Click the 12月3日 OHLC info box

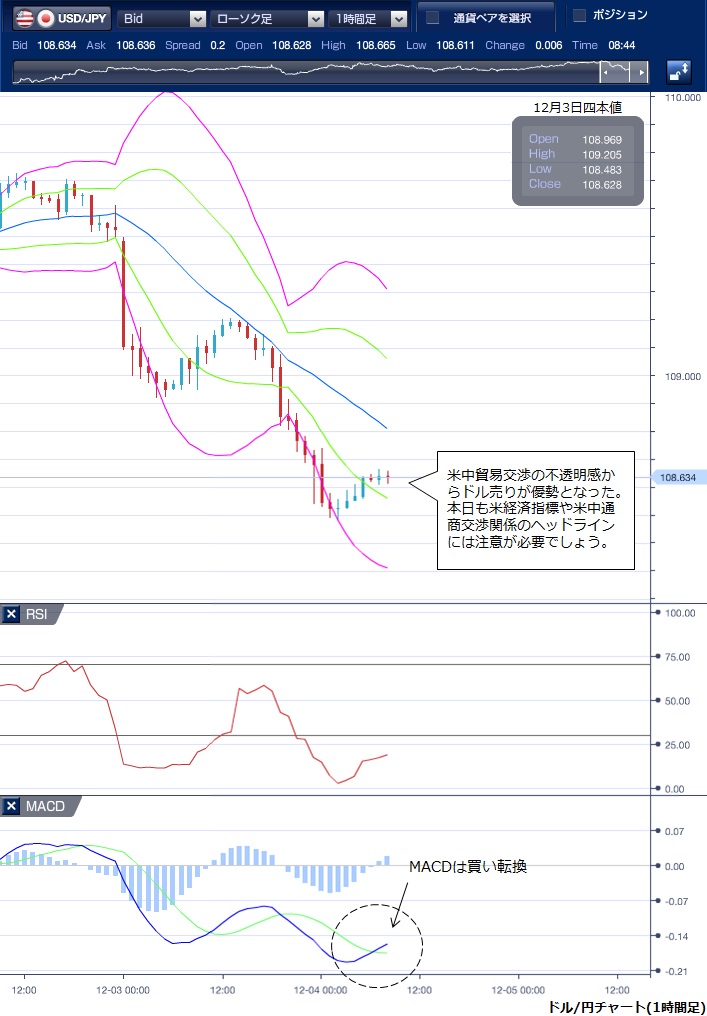coord(578,162)
